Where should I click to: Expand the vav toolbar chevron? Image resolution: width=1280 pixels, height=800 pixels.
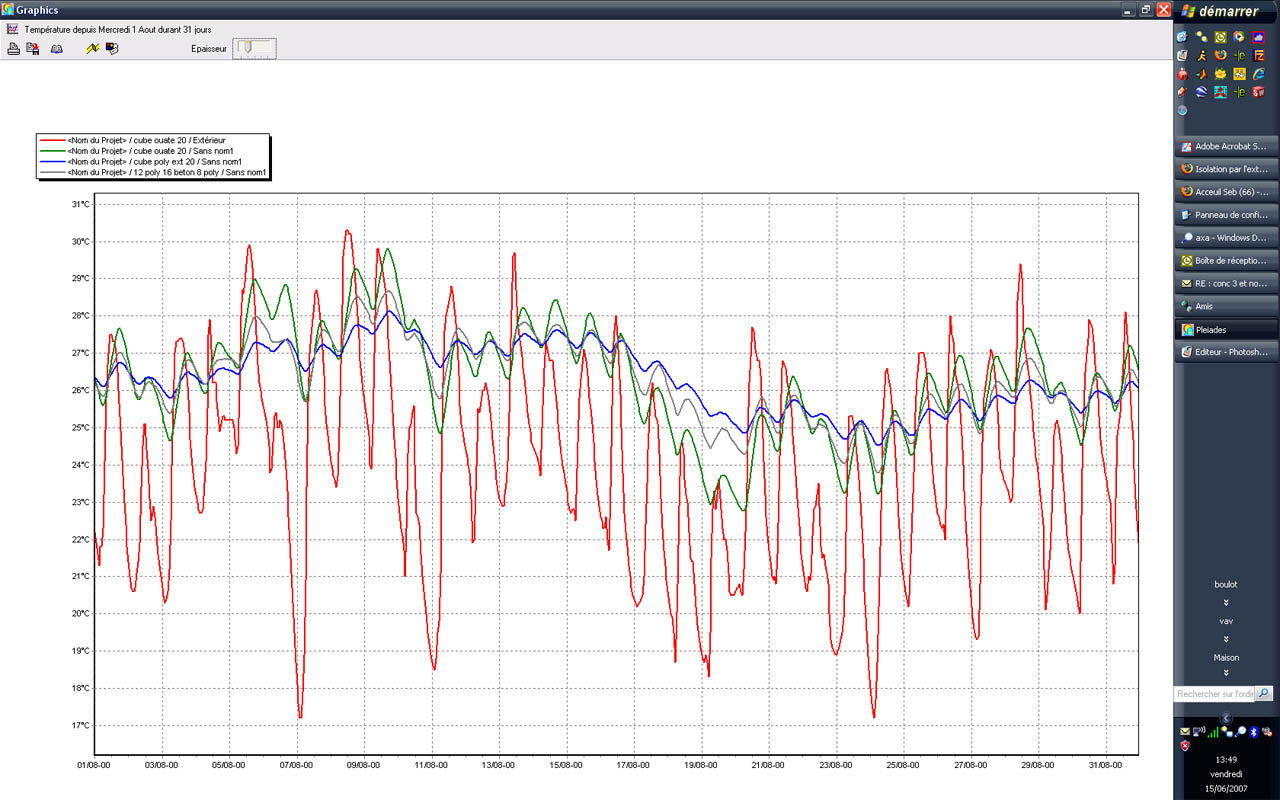click(x=1226, y=639)
